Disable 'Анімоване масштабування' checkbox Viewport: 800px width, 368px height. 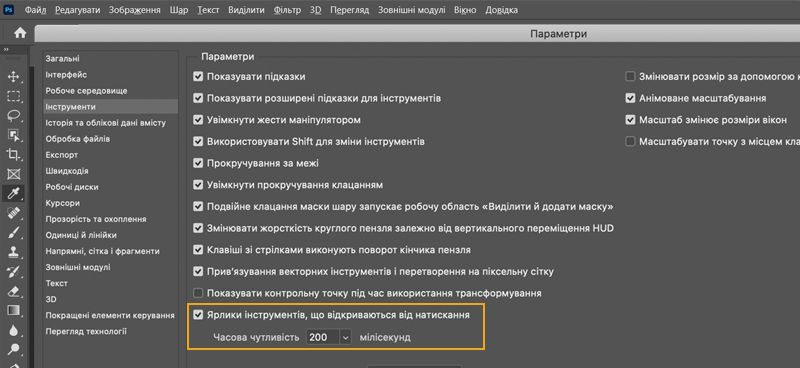(x=630, y=98)
